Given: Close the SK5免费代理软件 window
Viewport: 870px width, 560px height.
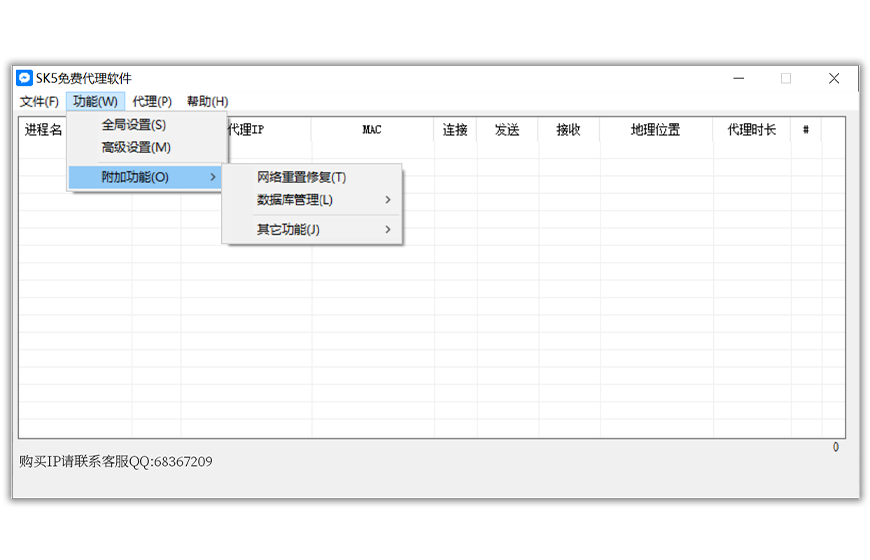Looking at the screenshot, I should click(834, 78).
